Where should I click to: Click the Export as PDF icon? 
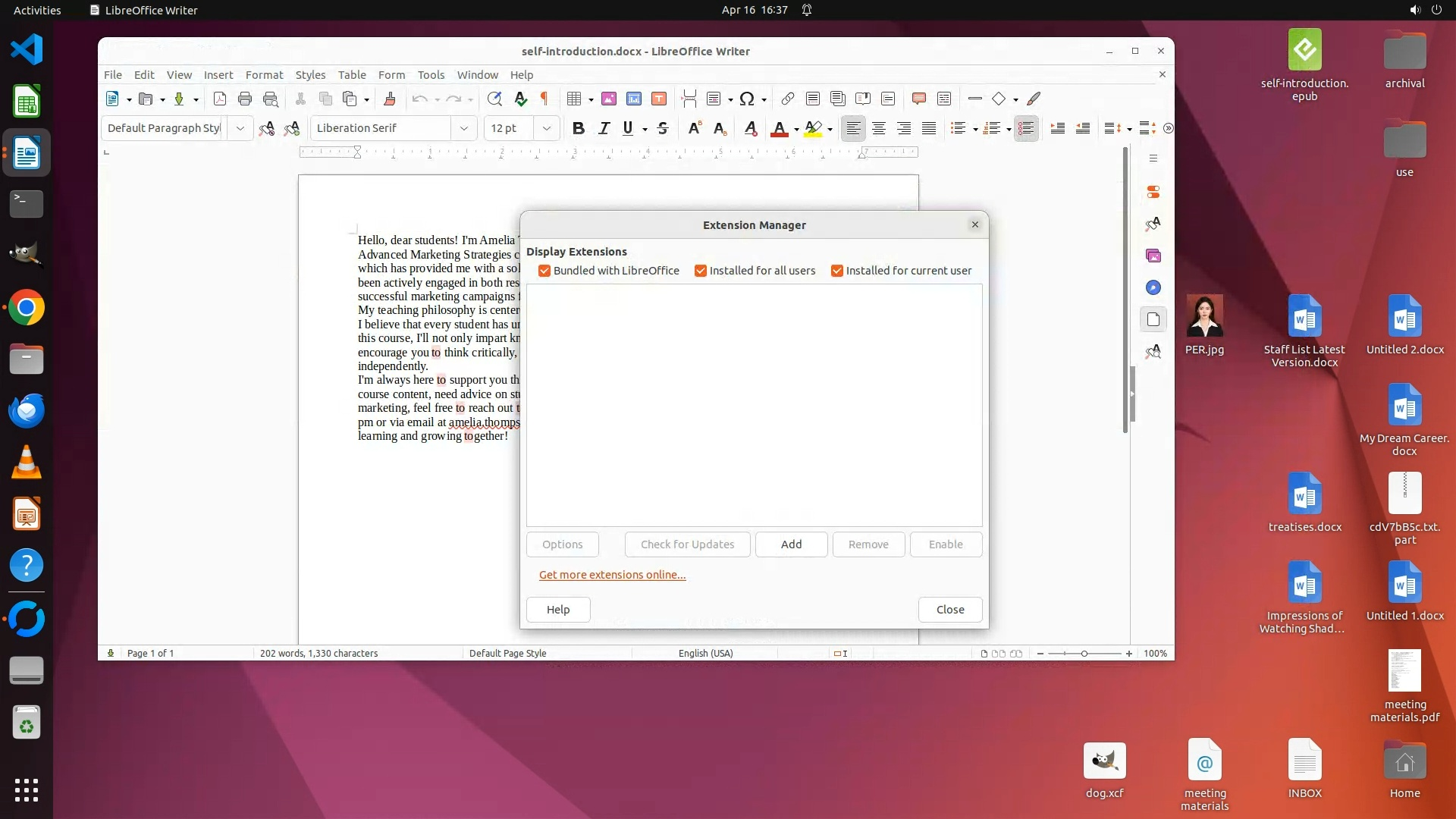220,99
